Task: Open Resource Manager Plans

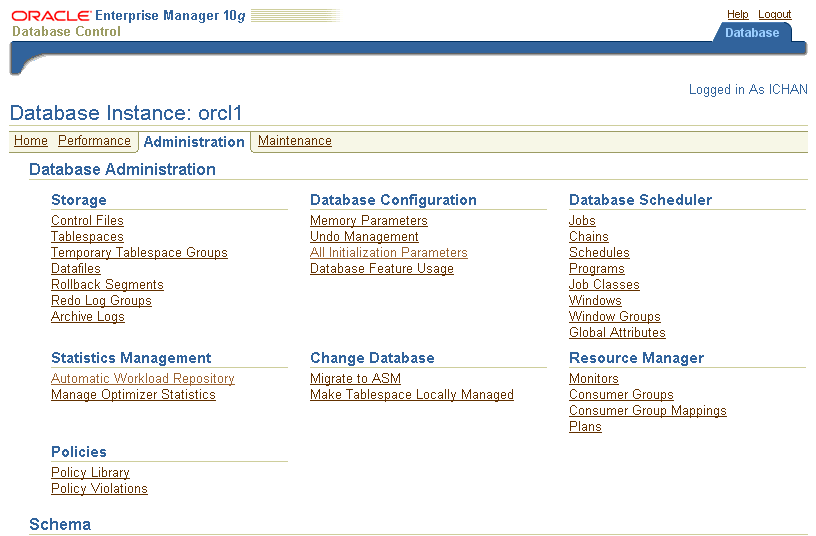Action: [585, 427]
